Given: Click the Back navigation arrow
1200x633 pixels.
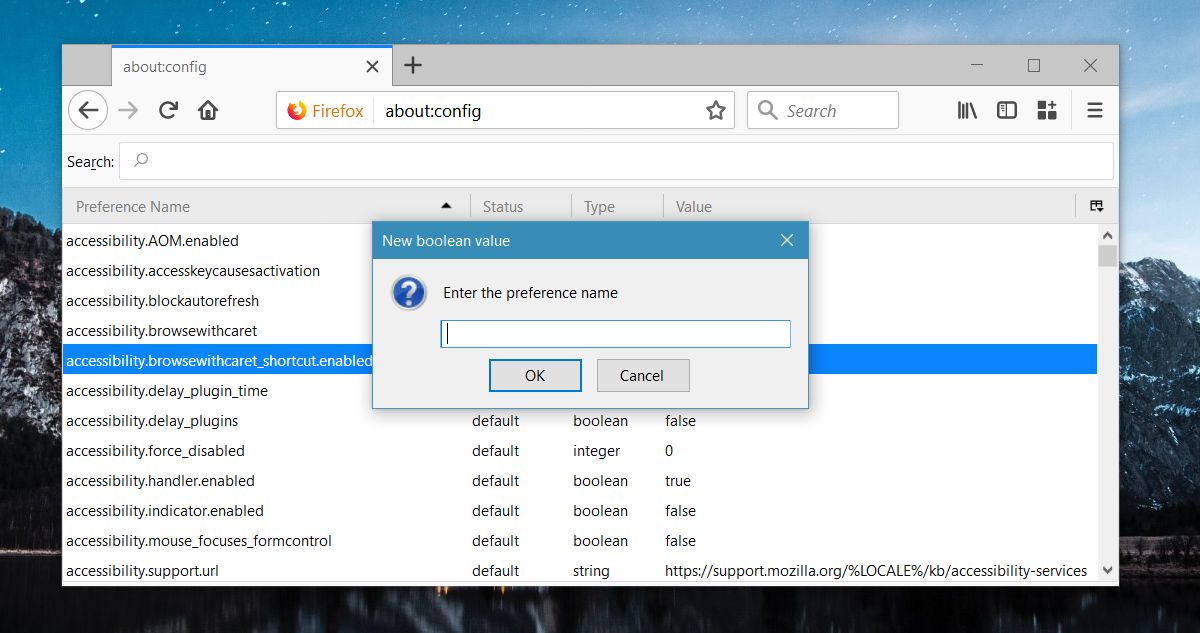Looking at the screenshot, I should click(88, 110).
